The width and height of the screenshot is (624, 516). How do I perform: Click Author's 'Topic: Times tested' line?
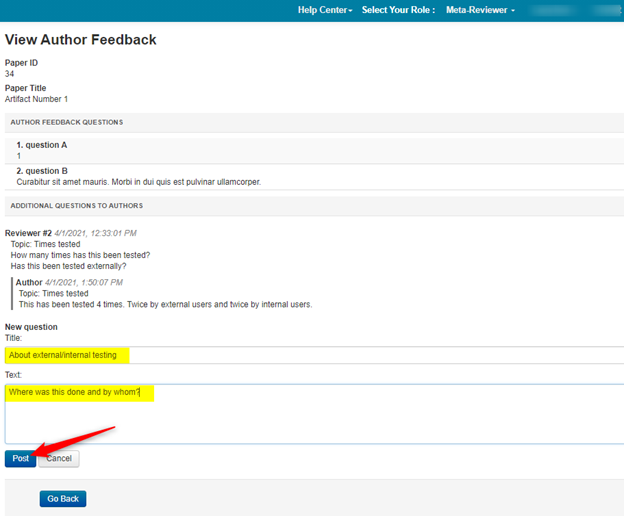tap(53, 293)
